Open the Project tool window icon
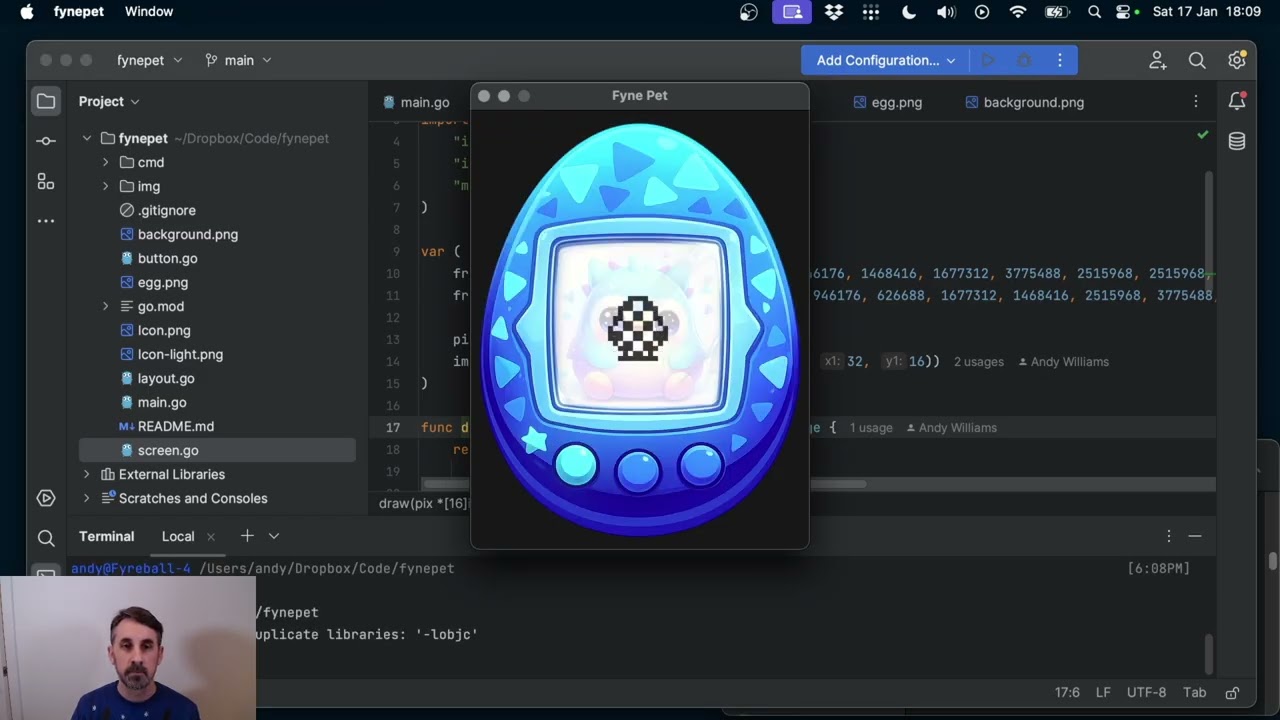The height and width of the screenshot is (720, 1280). (46, 101)
